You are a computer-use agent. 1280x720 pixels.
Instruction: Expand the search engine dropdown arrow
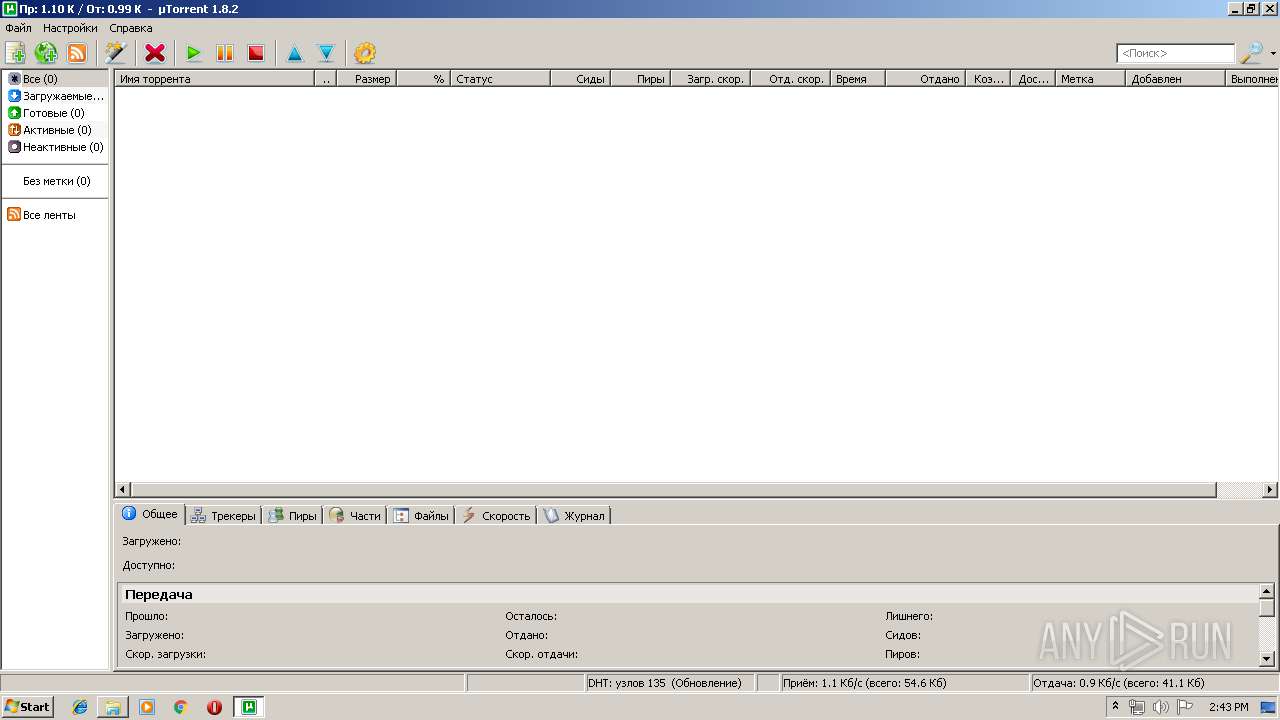coord(1273,54)
